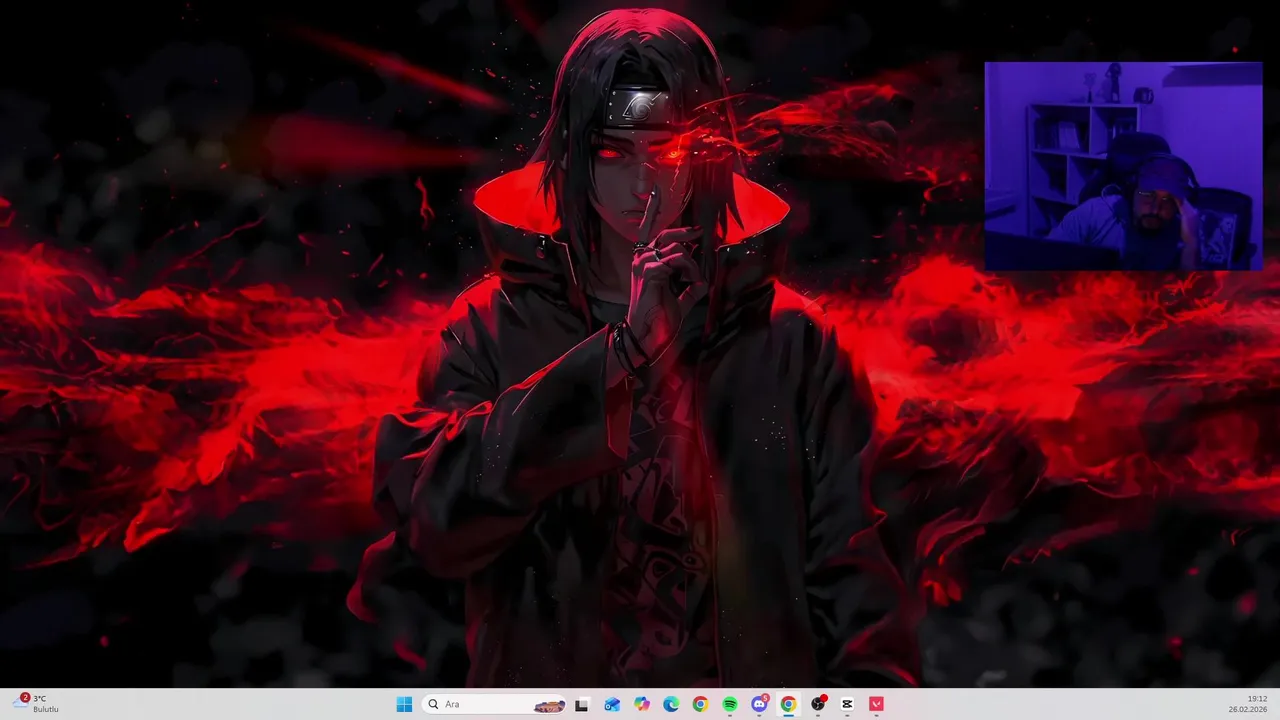1280x720 pixels.
Task: Open Task View from the taskbar
Action: (581, 704)
